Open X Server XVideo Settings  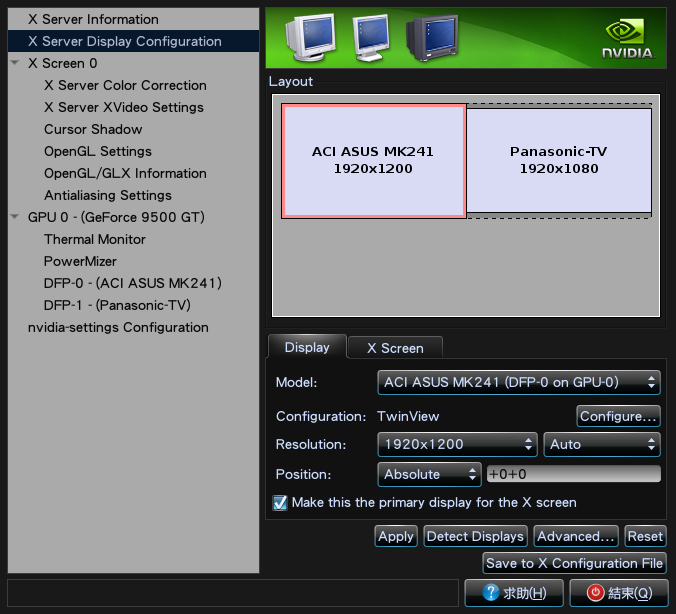pyautogui.click(x=133, y=107)
